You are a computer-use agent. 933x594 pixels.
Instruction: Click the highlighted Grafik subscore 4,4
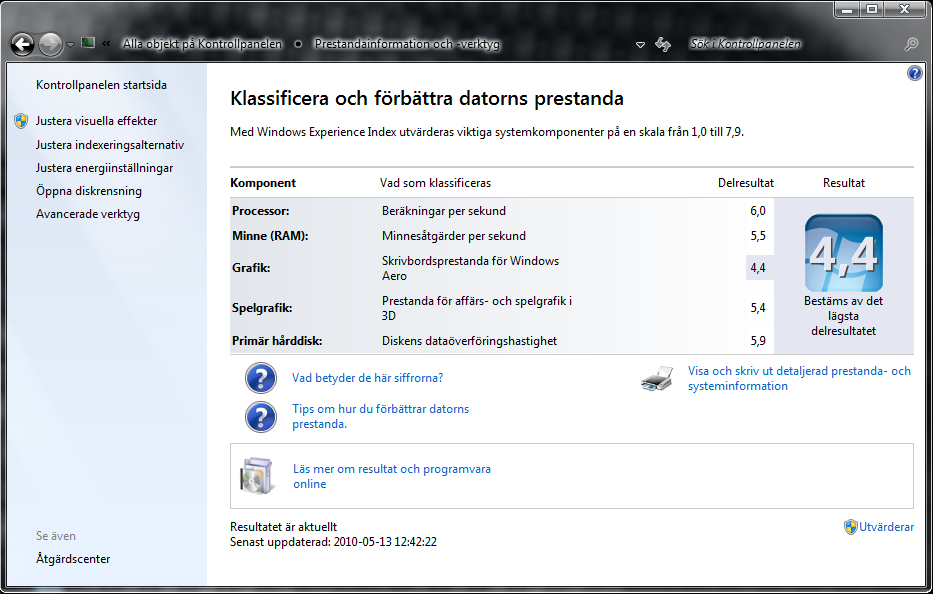point(759,268)
